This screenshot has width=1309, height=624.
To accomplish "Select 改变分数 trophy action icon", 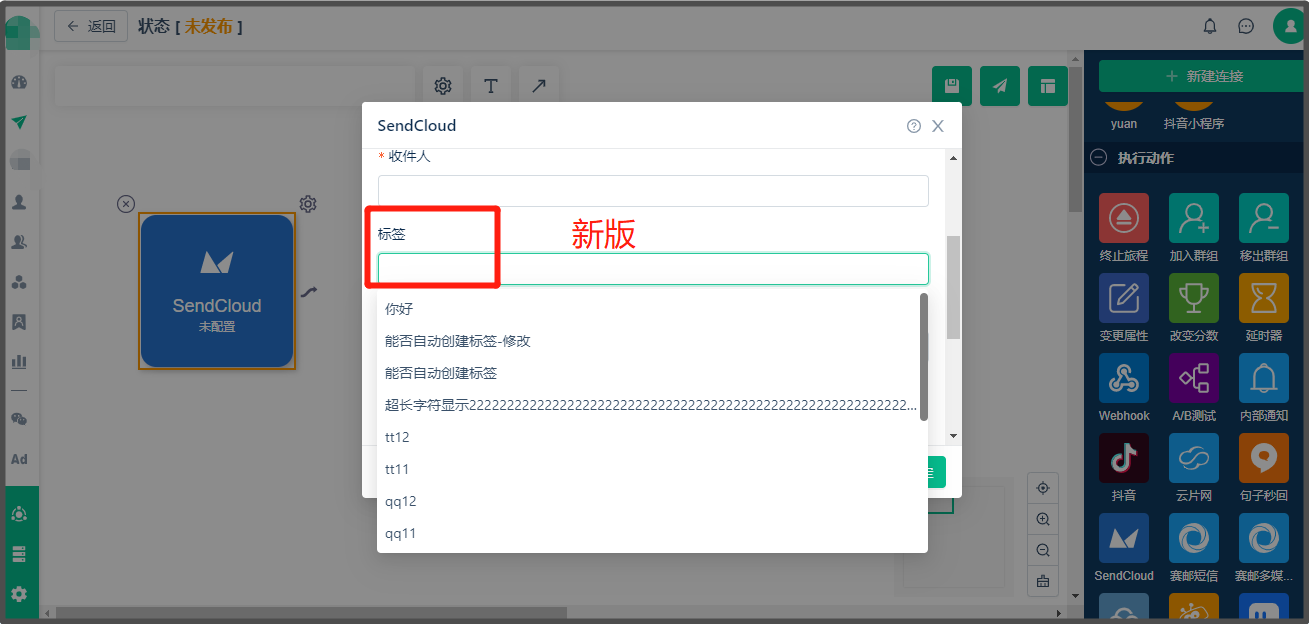I will pyautogui.click(x=1194, y=298).
